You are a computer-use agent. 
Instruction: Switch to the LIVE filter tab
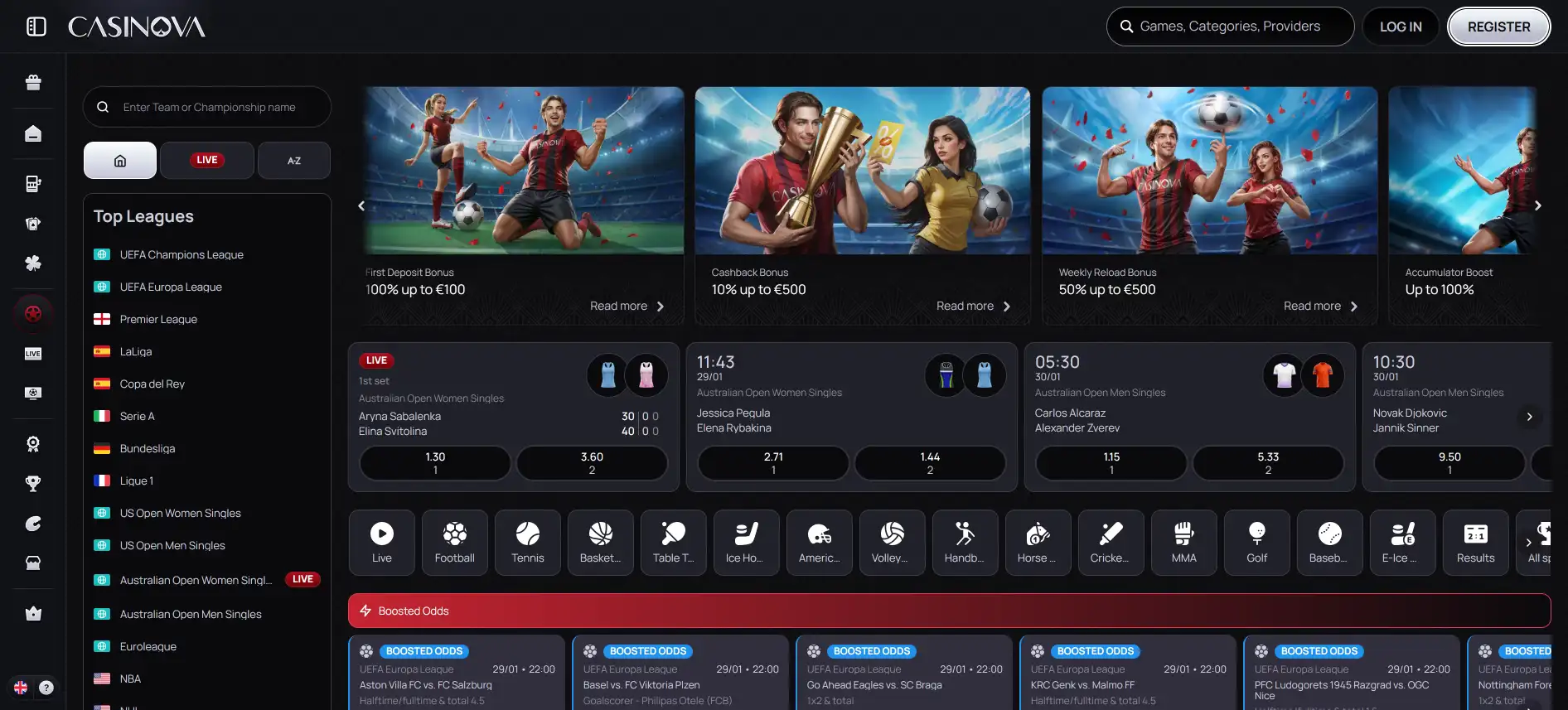[x=206, y=160]
